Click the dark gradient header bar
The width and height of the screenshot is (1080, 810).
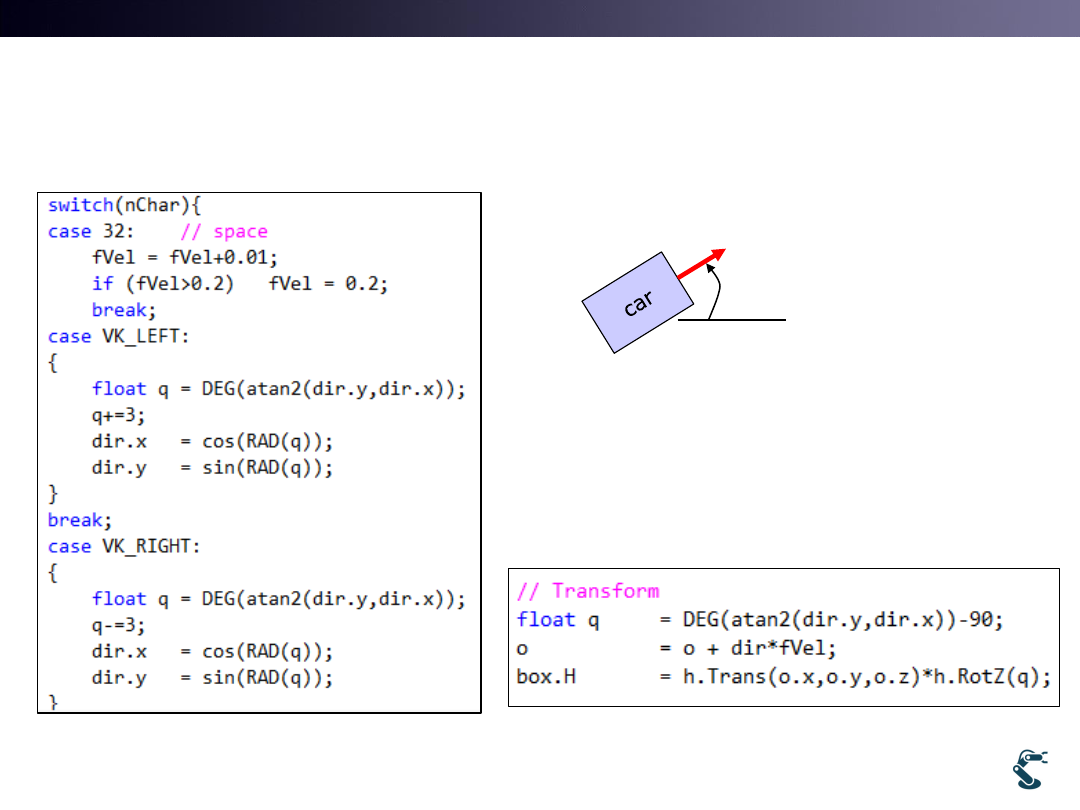point(540,18)
